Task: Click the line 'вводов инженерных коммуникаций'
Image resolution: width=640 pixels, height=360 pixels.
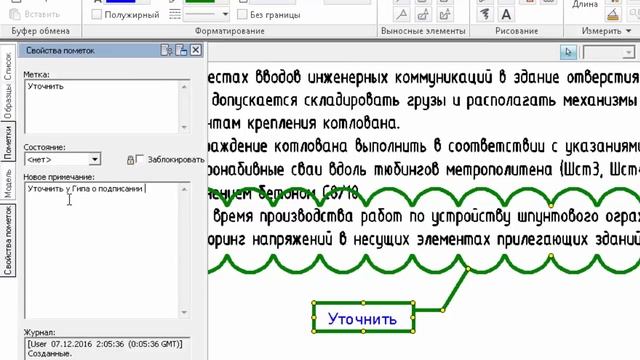Action: pos(424,77)
